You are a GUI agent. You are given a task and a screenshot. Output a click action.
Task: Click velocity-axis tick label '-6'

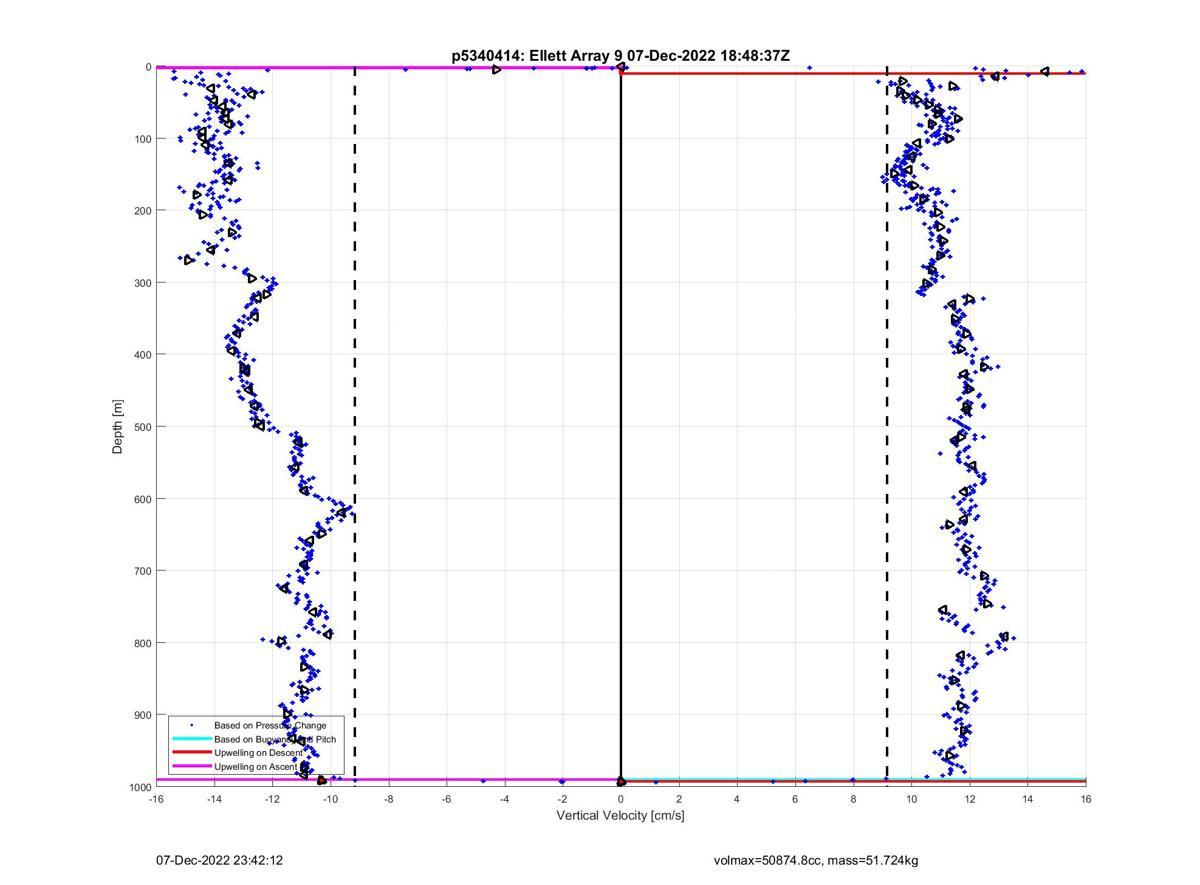click(x=446, y=799)
